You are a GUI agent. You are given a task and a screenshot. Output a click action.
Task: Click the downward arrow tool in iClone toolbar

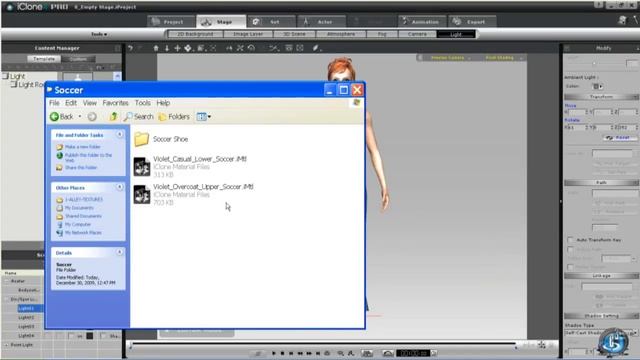point(167,48)
